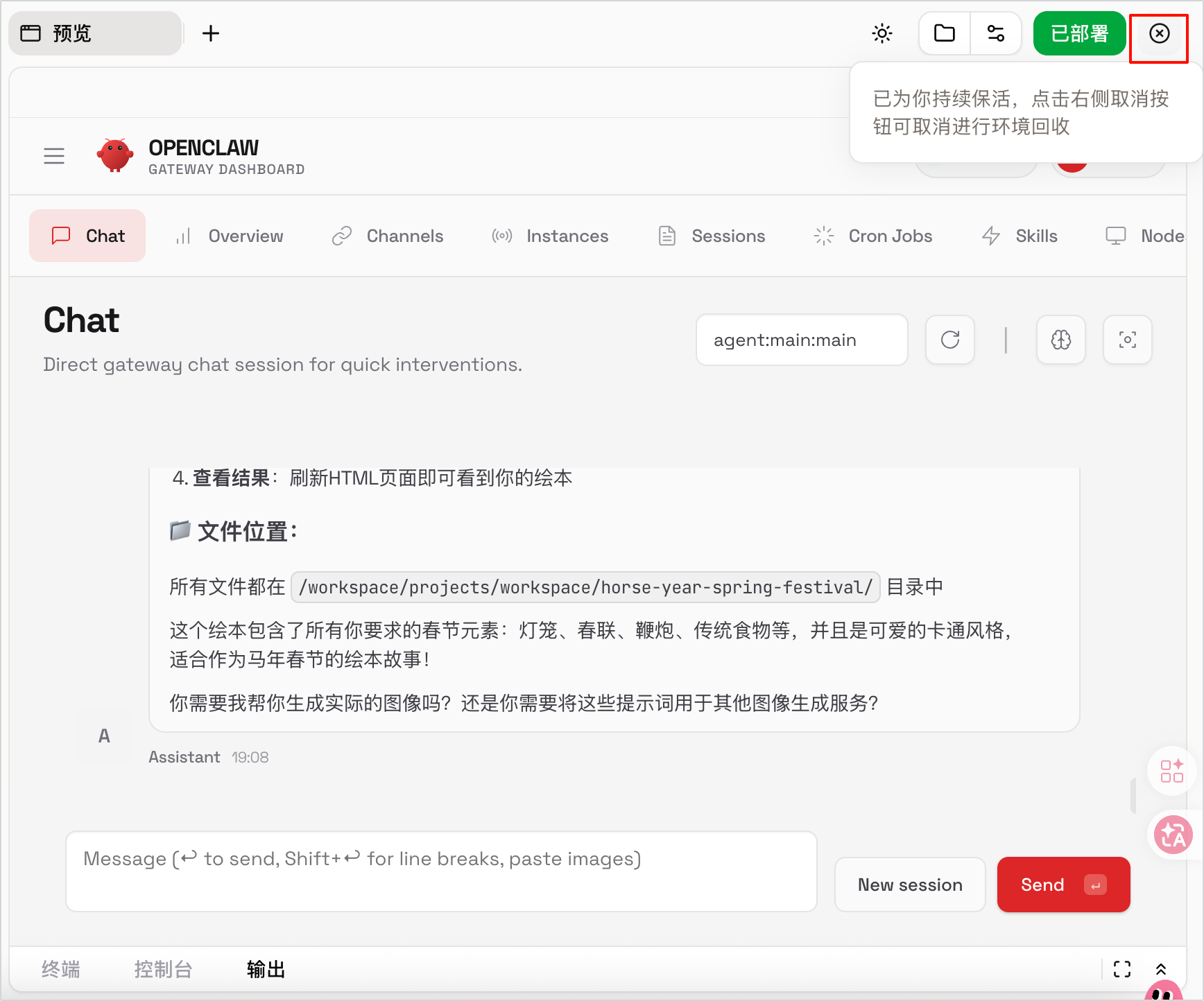Open the agent:main:main session selector
The width and height of the screenshot is (1204, 1001).
point(802,340)
